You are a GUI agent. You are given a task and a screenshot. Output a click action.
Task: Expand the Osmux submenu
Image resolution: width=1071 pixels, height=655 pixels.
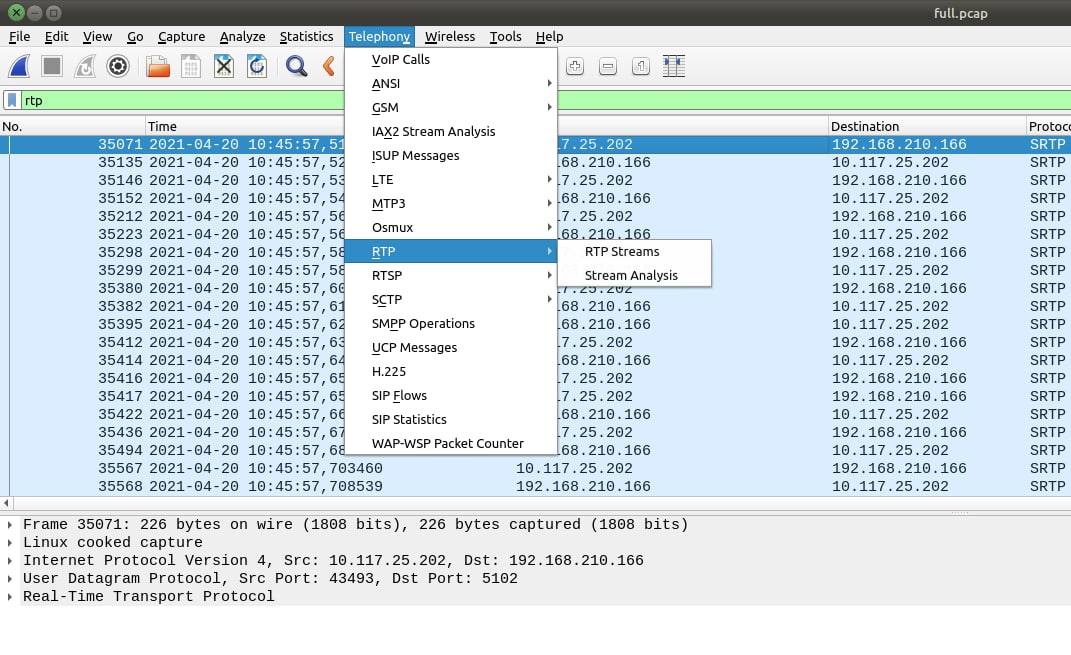[451, 227]
